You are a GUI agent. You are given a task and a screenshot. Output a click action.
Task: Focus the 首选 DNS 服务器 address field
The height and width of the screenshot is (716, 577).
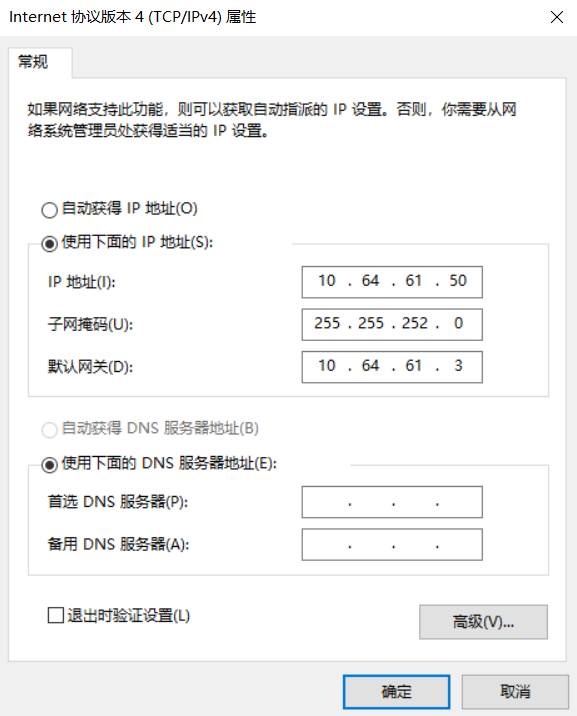(x=392, y=502)
